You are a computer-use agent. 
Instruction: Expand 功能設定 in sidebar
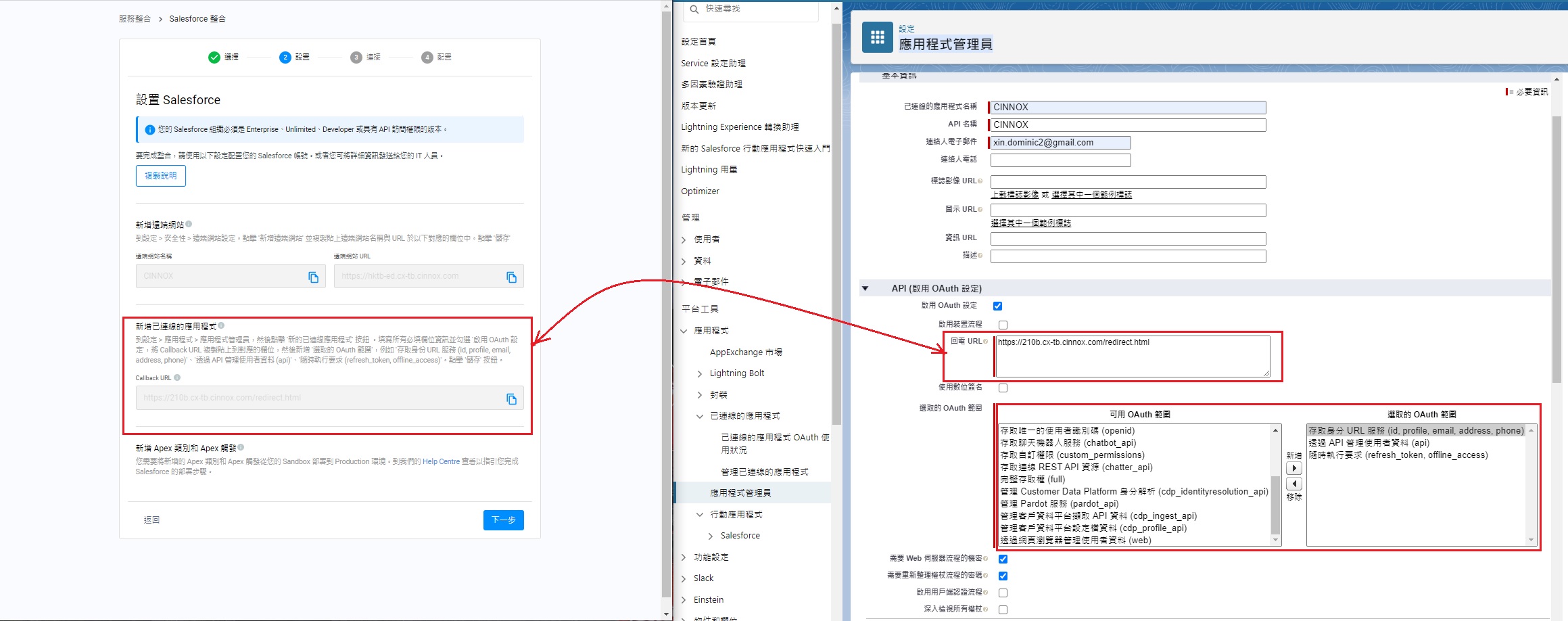[684, 557]
